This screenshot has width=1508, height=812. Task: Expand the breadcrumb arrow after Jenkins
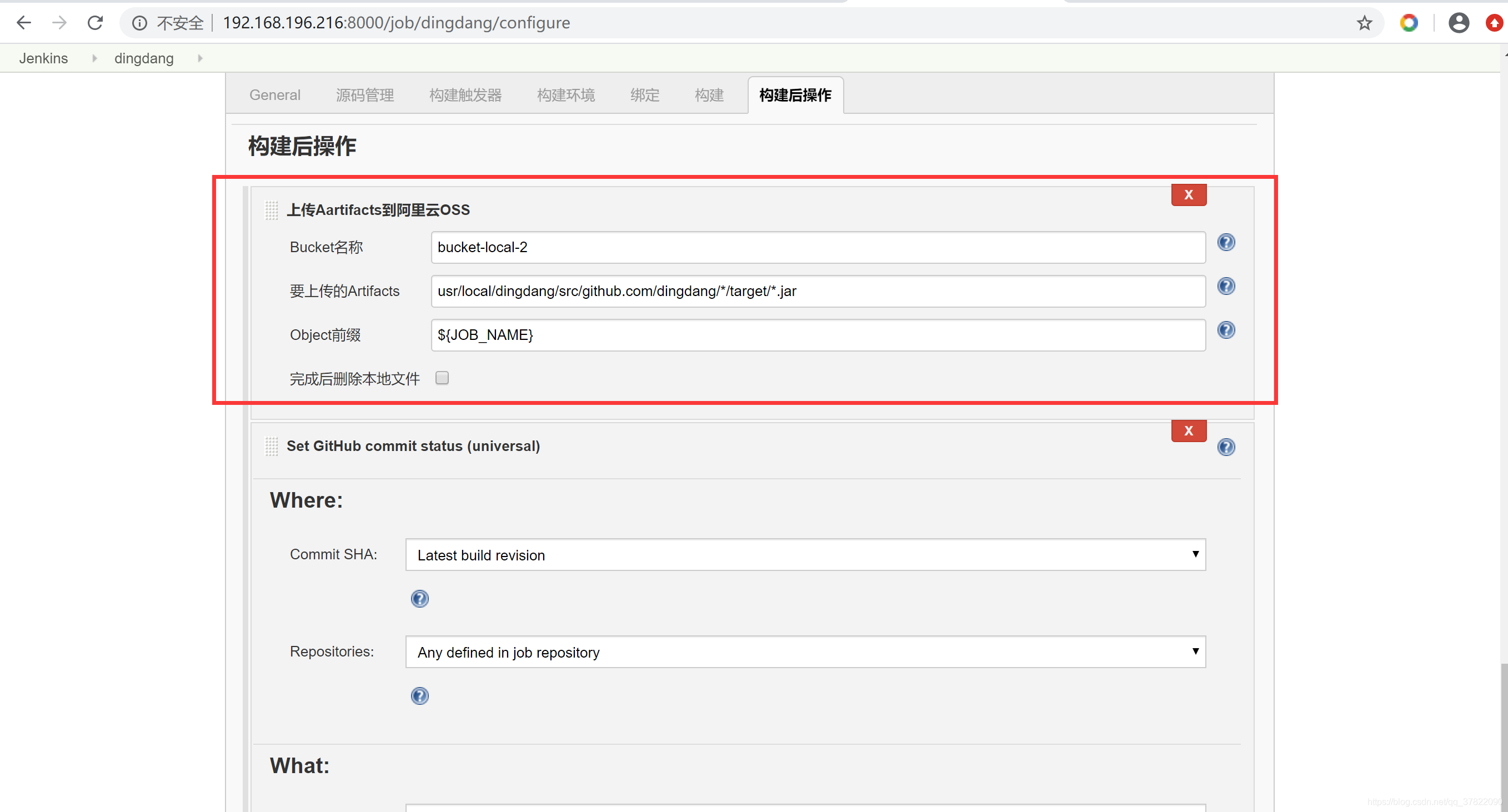click(94, 58)
